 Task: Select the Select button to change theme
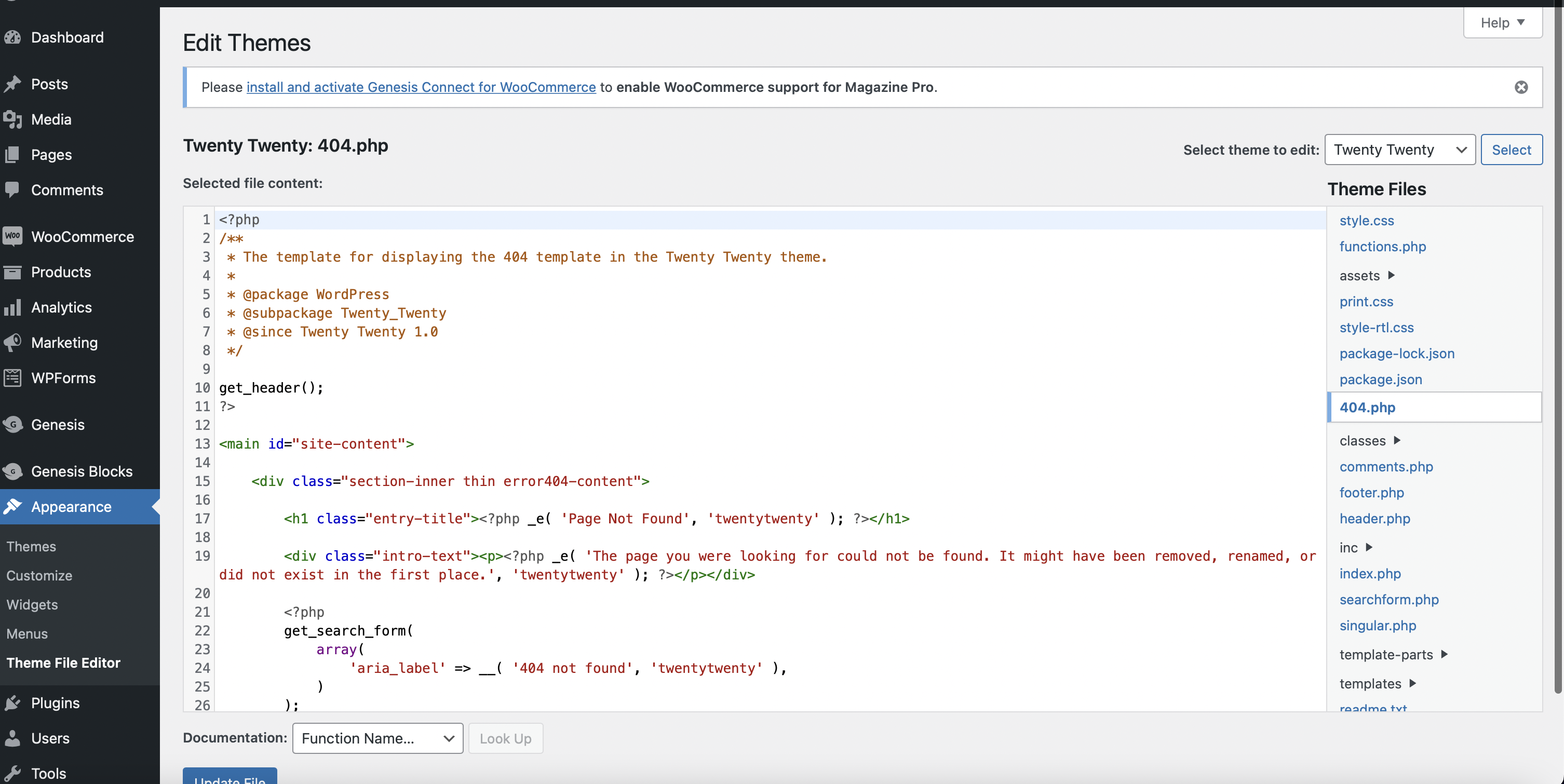pyautogui.click(x=1510, y=149)
